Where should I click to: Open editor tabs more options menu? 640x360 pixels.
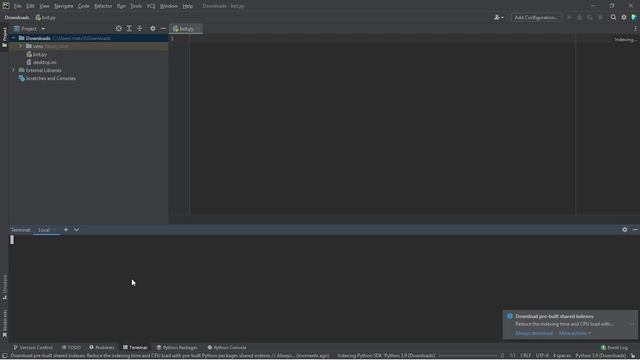635,29
